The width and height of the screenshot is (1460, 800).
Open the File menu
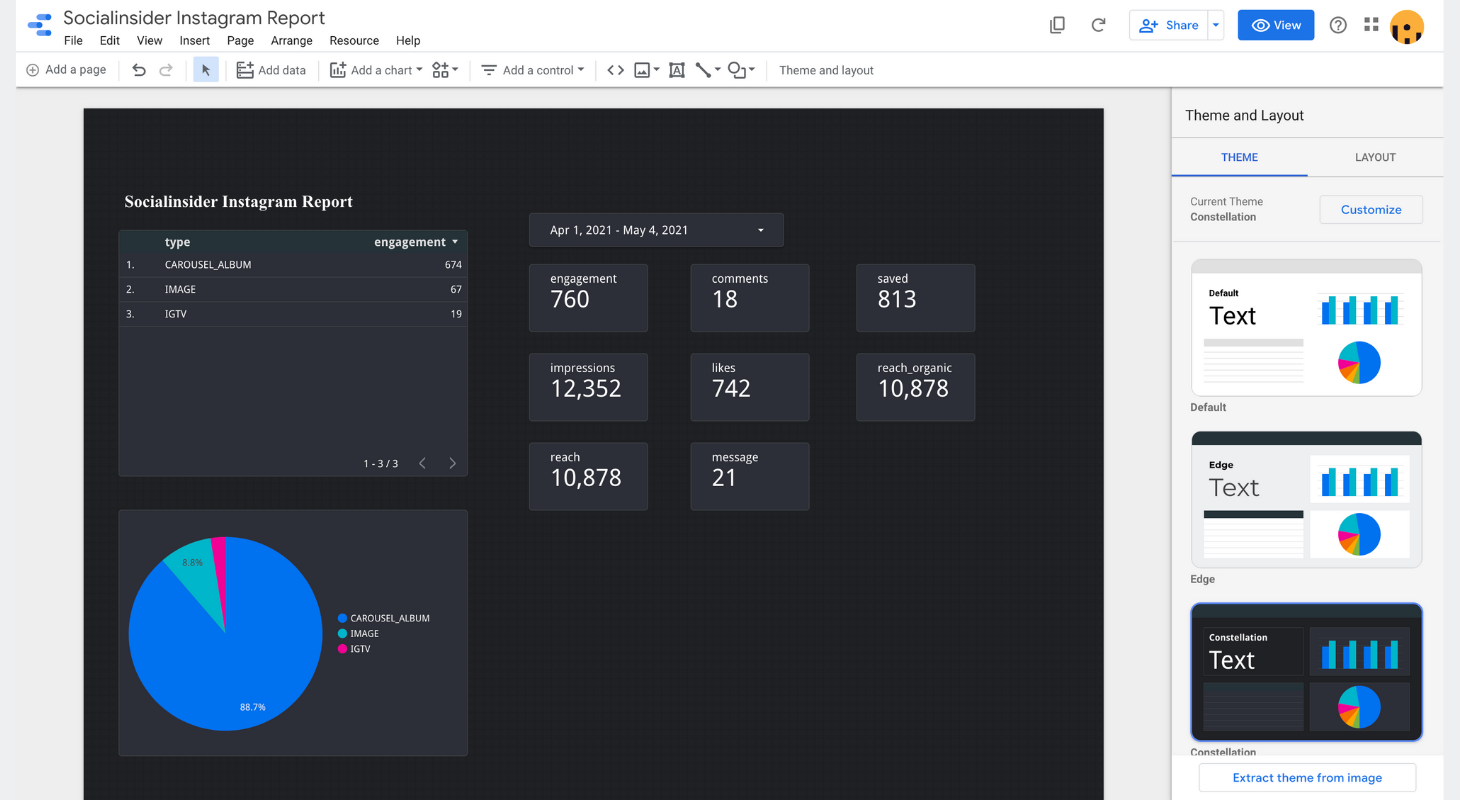pyautogui.click(x=73, y=41)
